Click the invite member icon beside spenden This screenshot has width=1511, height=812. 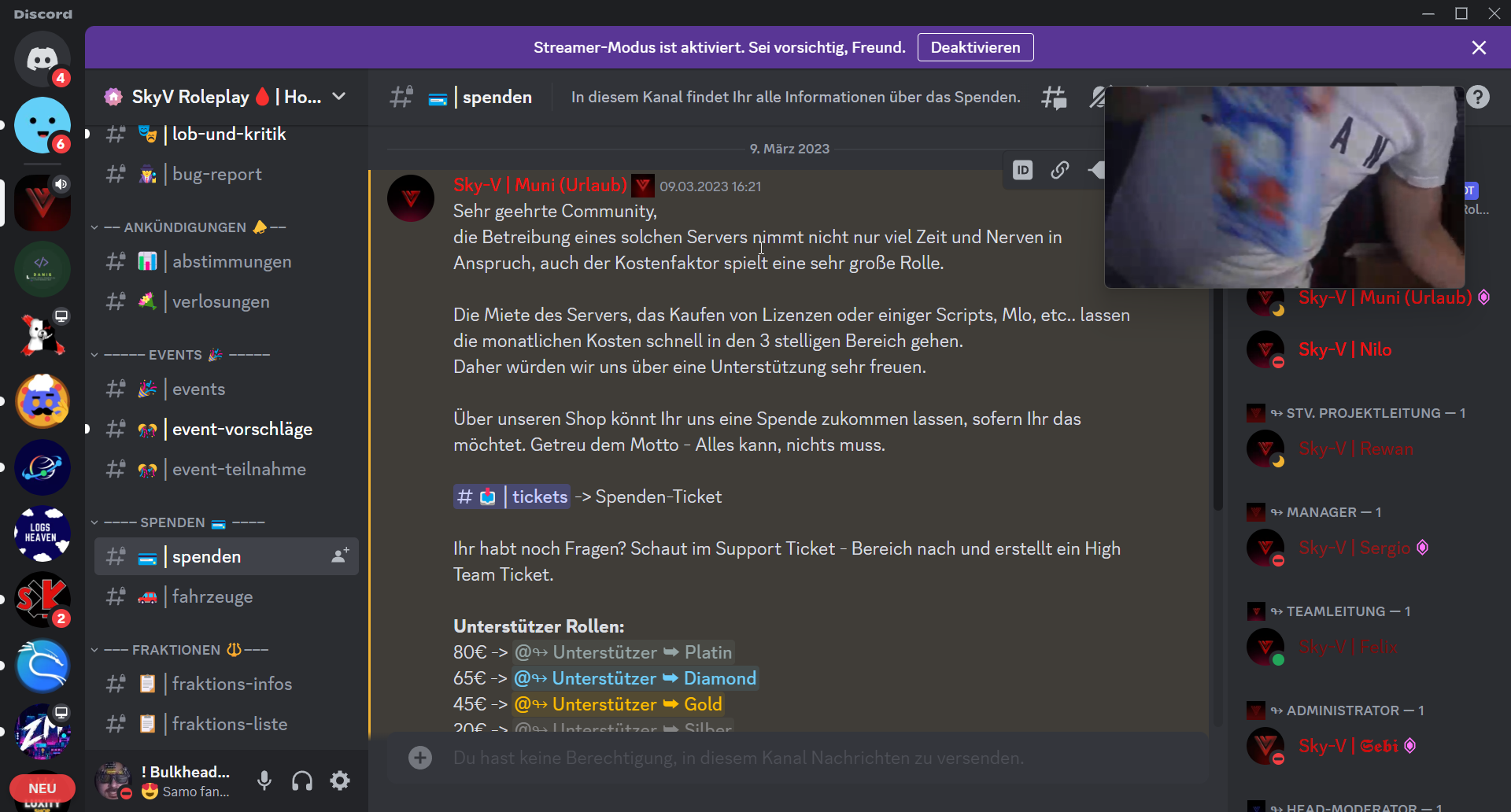click(340, 556)
